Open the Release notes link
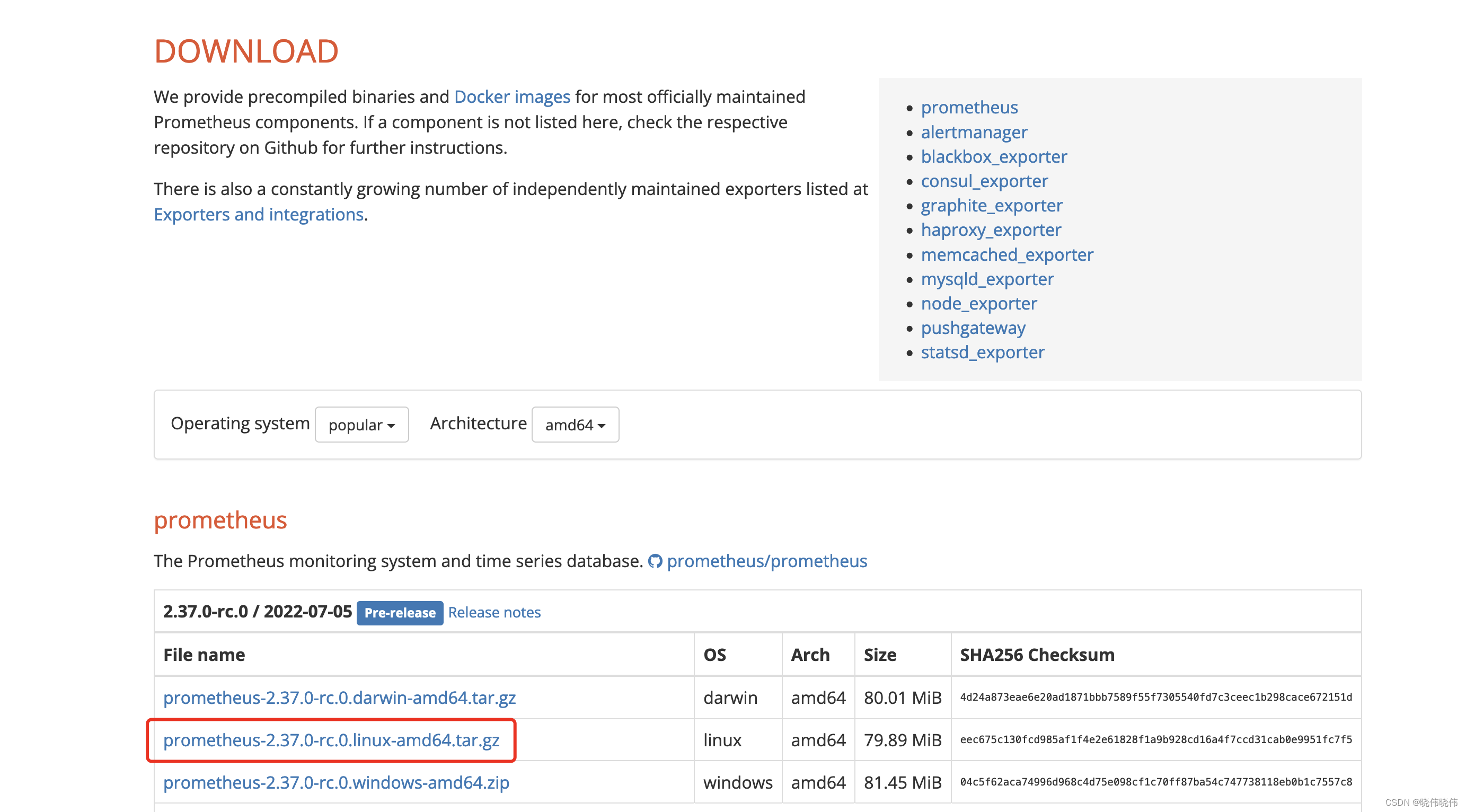Viewport: 1466px width, 812px height. 494,612
